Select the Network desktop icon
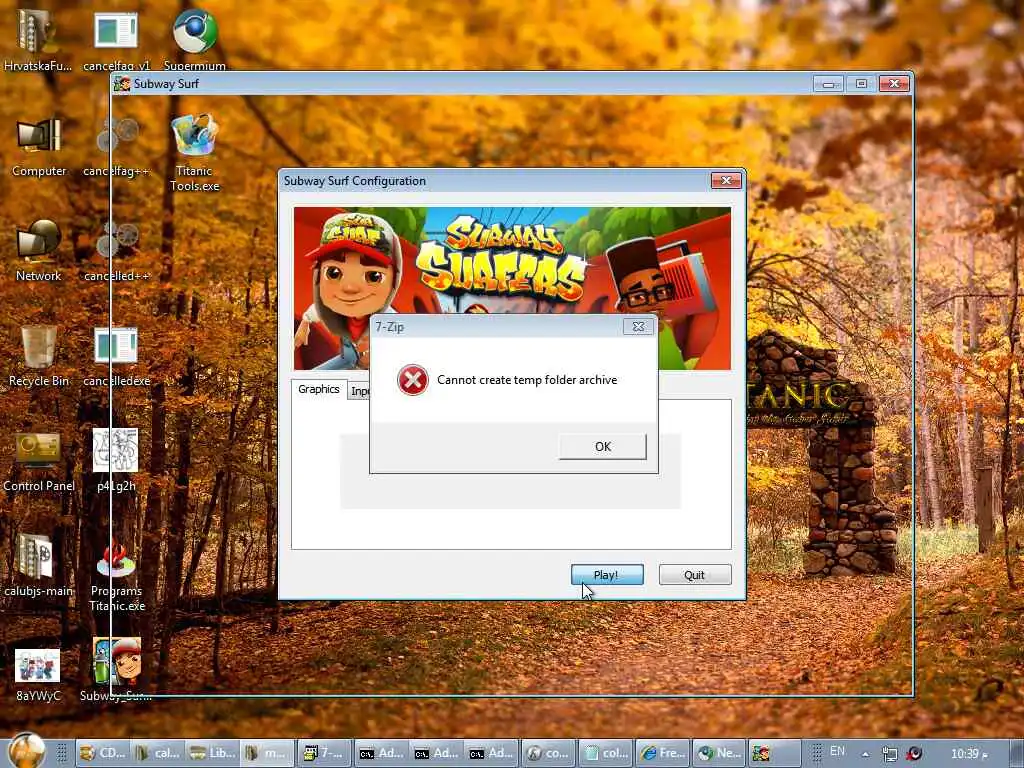Image resolution: width=1024 pixels, height=768 pixels. (x=38, y=251)
